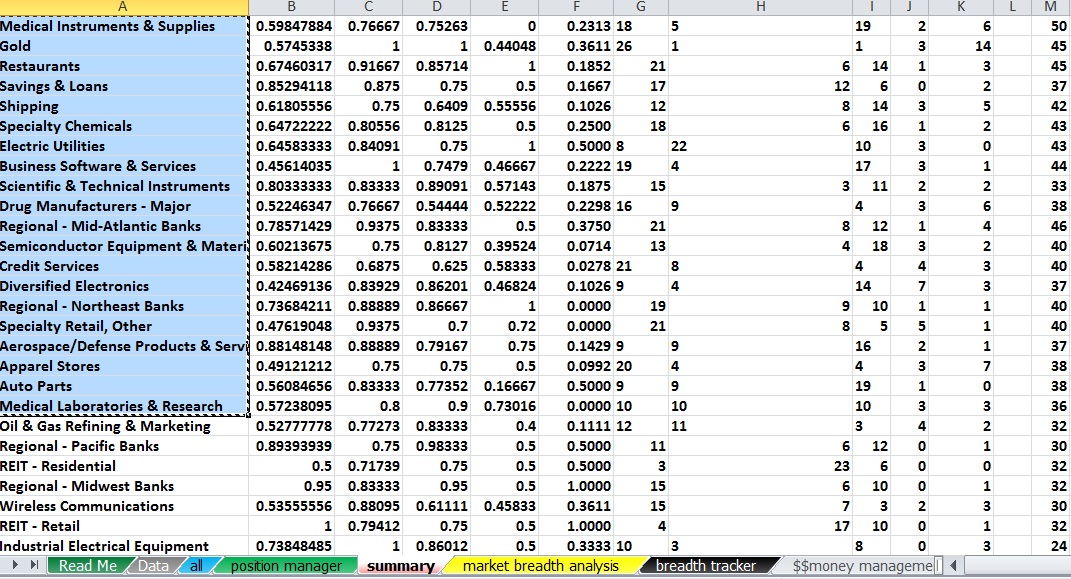Screen dimensions: 1071x579
Task: Select the 'Auto Parts' cell
Action: [124, 386]
